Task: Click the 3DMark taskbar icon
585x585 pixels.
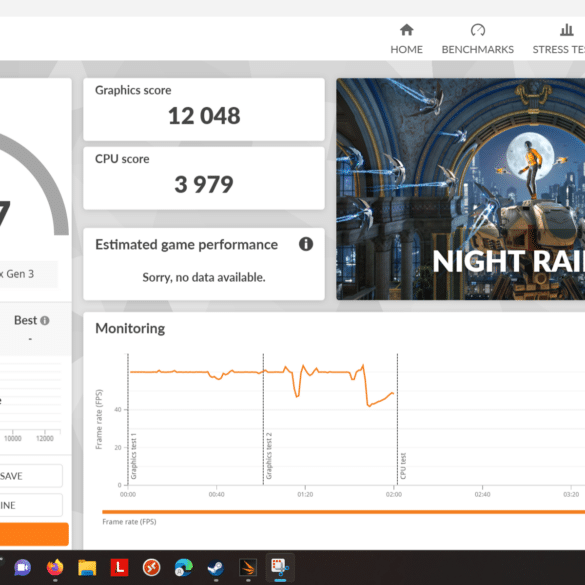Action: [x=248, y=567]
